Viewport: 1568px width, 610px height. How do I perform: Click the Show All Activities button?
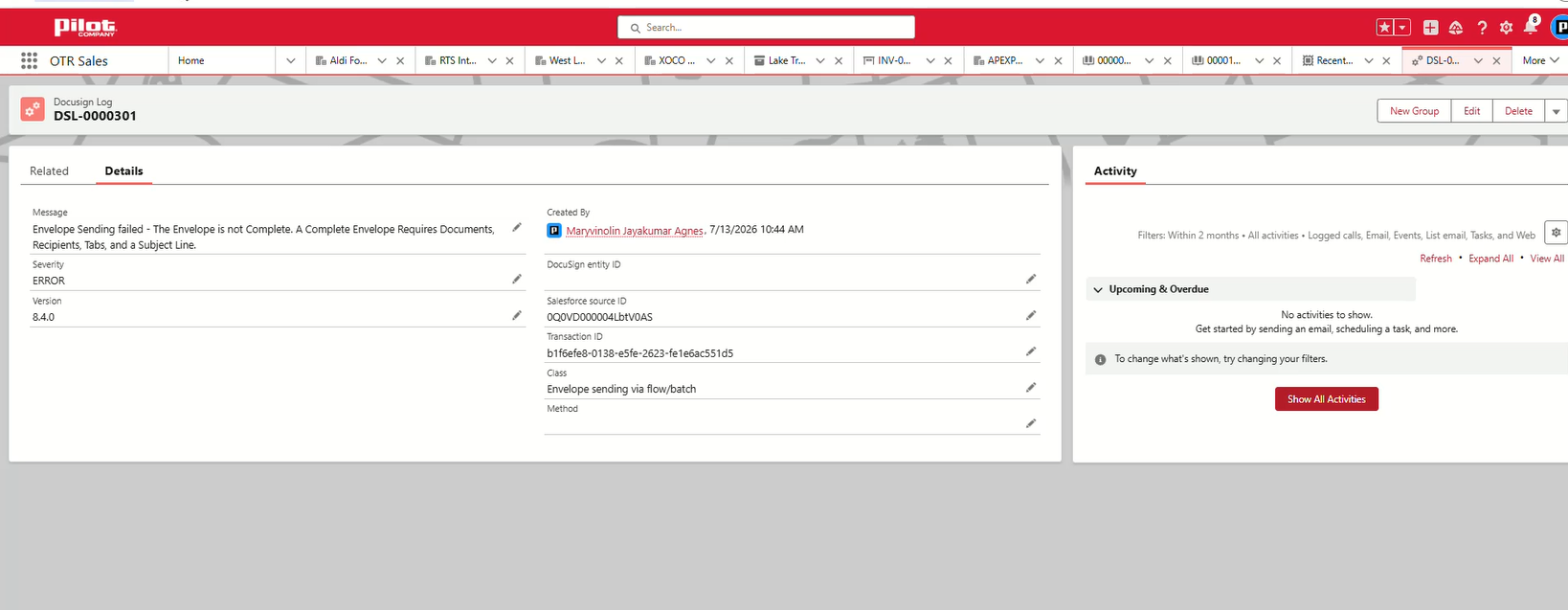1326,399
